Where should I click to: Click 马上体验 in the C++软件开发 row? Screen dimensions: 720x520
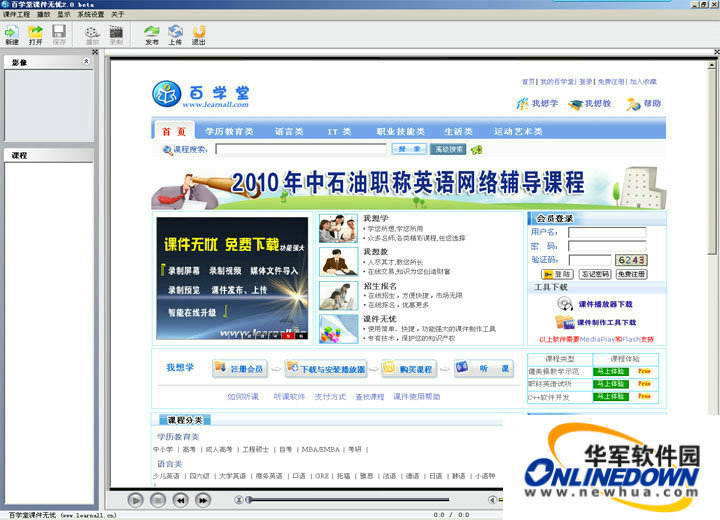tap(611, 396)
